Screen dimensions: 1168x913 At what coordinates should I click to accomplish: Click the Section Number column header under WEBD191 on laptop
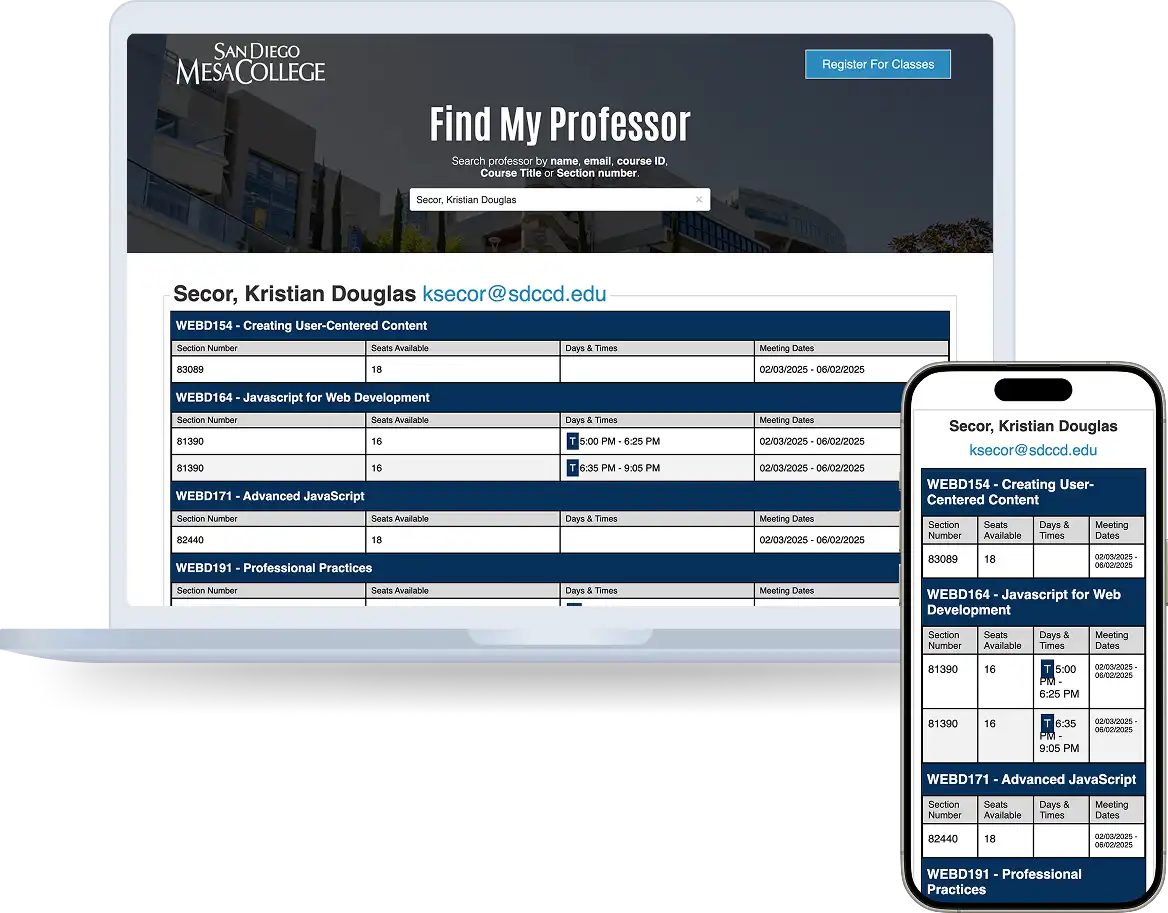(x=268, y=591)
